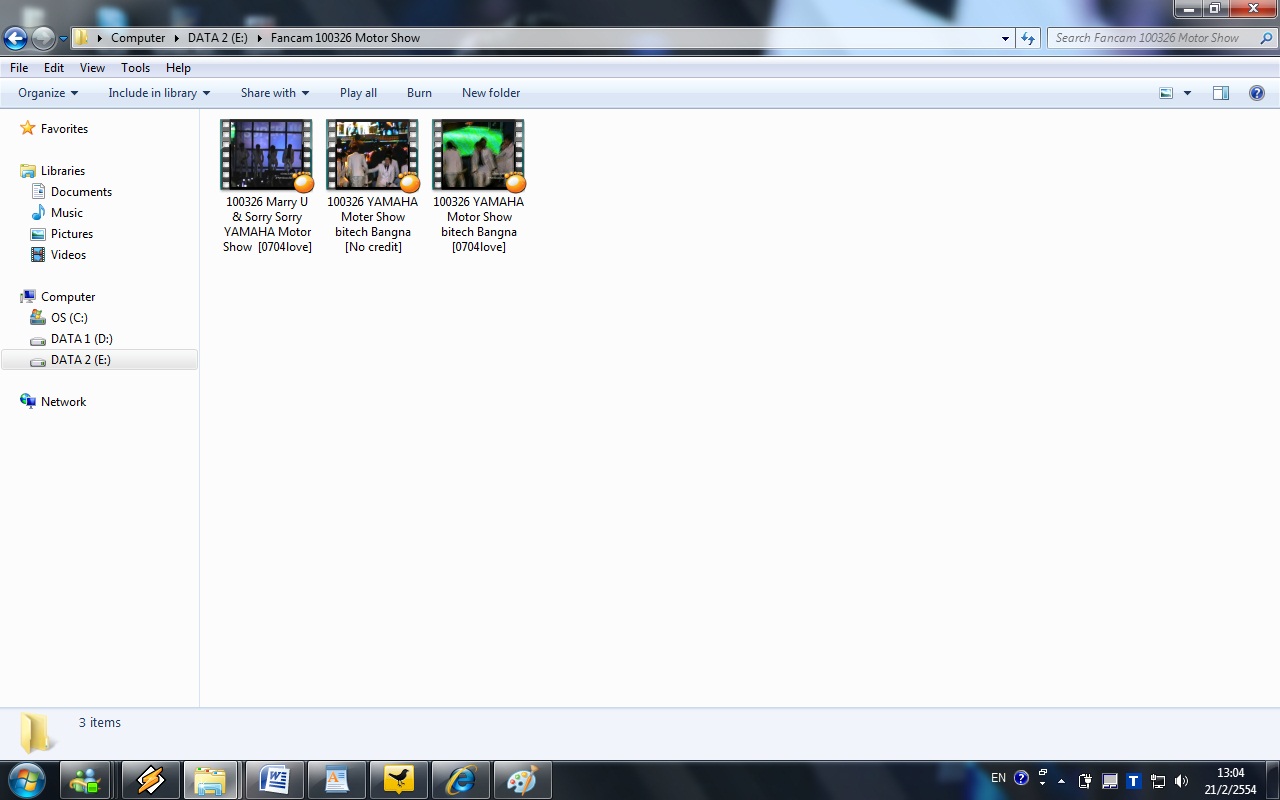Click the Play all button
Image resolution: width=1280 pixels, height=800 pixels.
click(358, 93)
